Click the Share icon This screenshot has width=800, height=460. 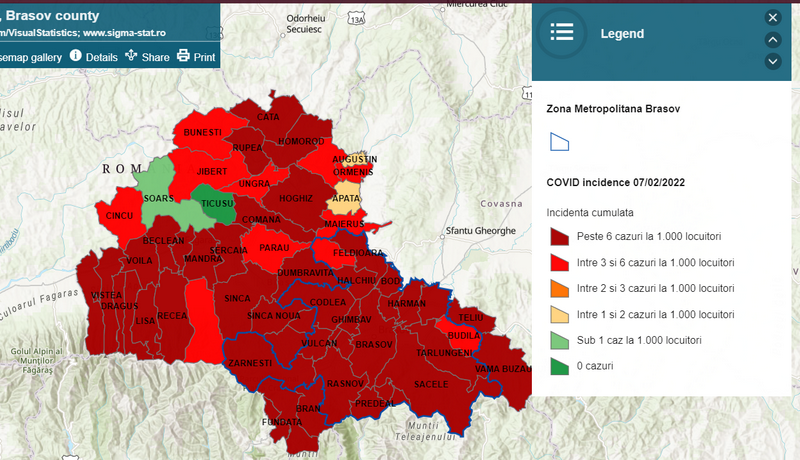(131, 56)
